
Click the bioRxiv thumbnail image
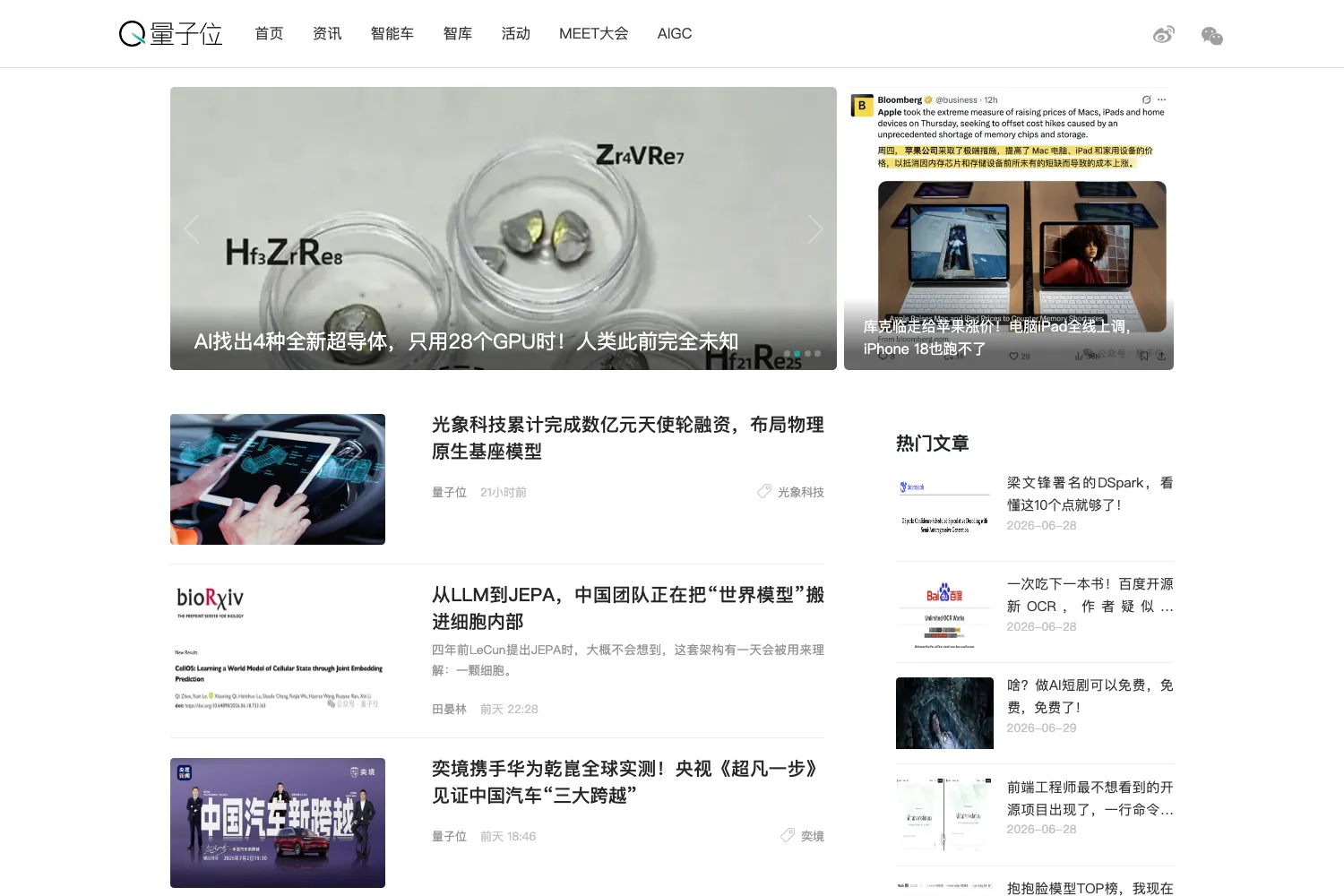coord(278,649)
